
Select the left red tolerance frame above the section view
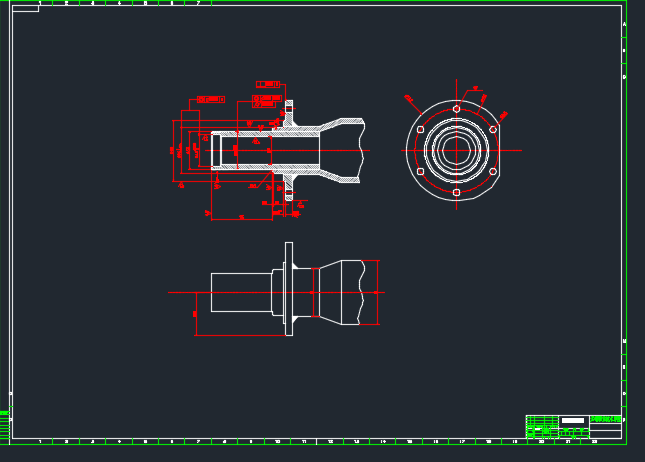tap(211, 100)
